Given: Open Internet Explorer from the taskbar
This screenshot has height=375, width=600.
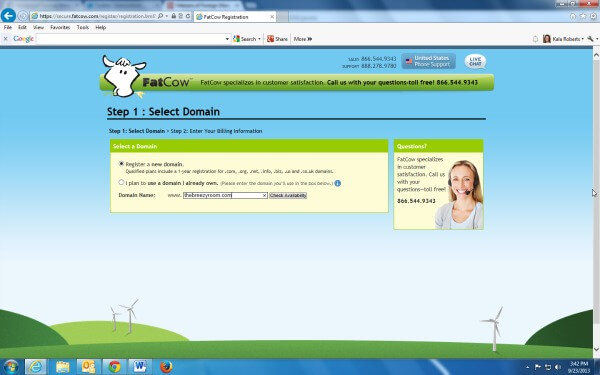Looking at the screenshot, I should pos(36,367).
